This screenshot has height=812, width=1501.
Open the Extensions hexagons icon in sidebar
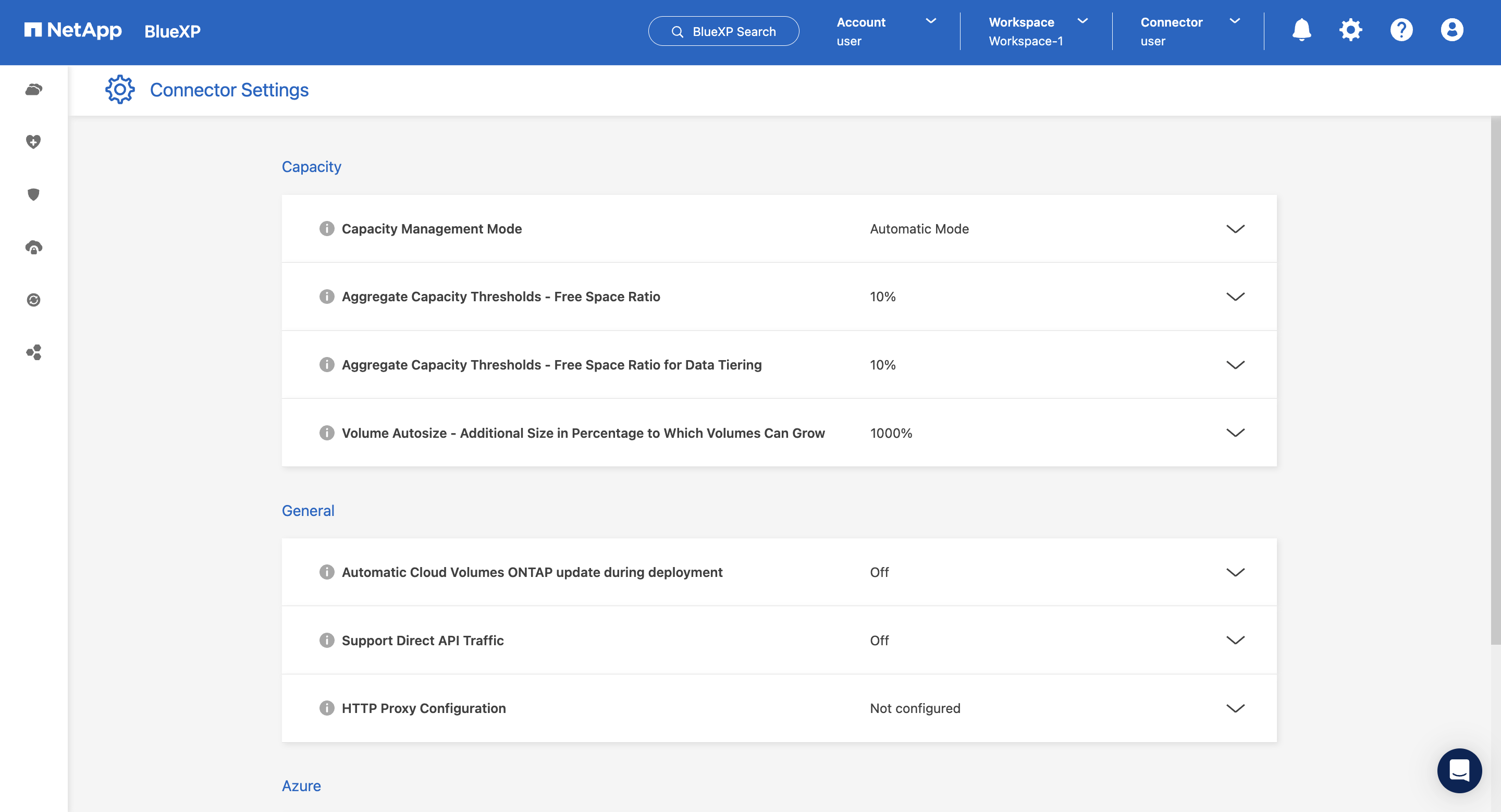34,352
